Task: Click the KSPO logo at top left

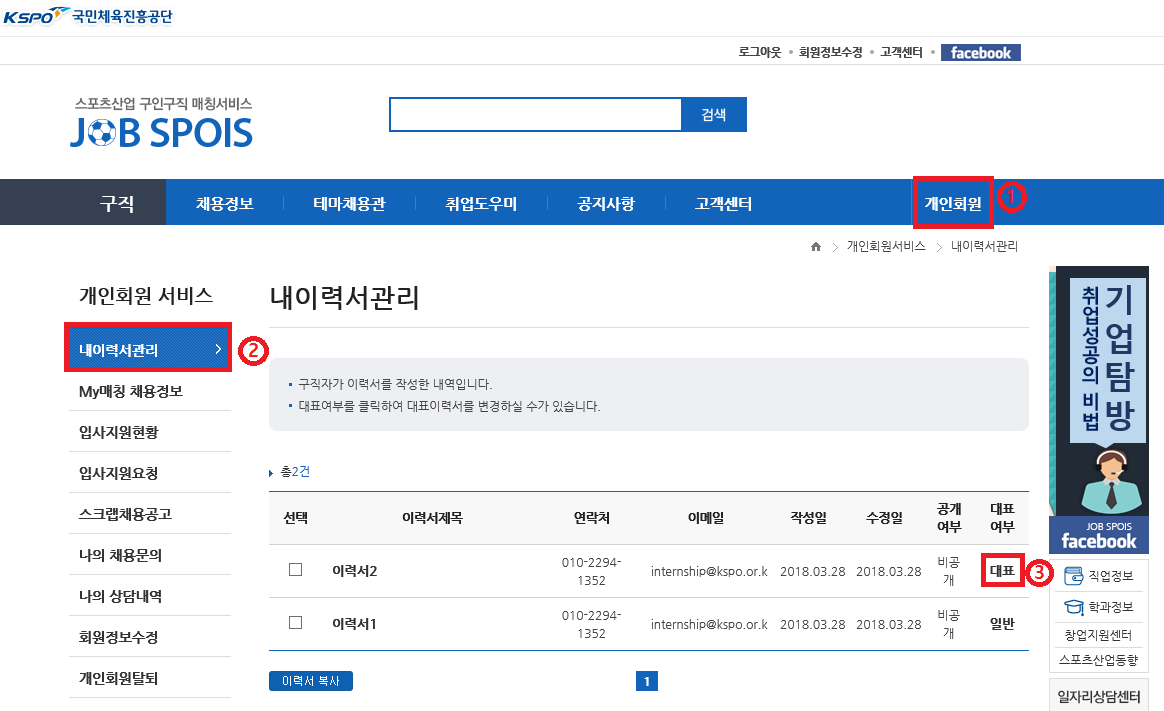Action: coord(88,17)
